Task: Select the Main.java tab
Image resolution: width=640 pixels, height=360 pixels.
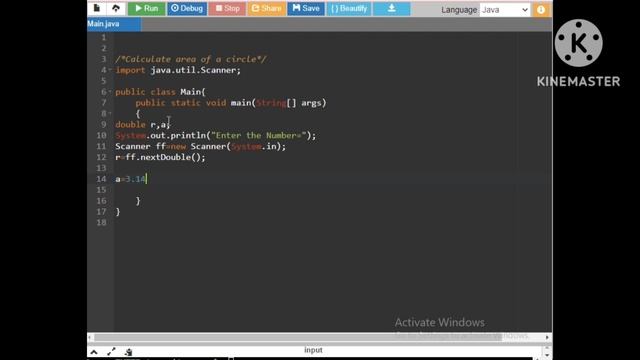Action: tap(114, 24)
